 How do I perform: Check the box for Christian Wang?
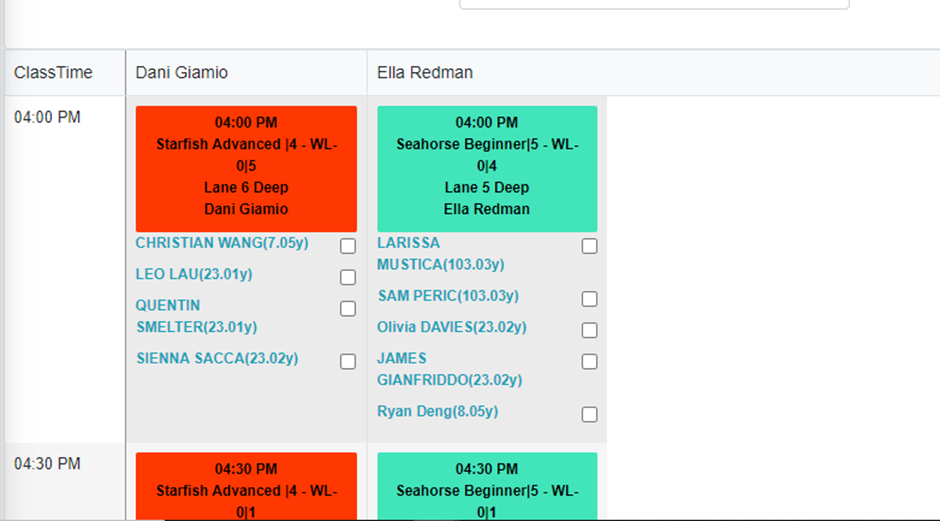pos(348,246)
